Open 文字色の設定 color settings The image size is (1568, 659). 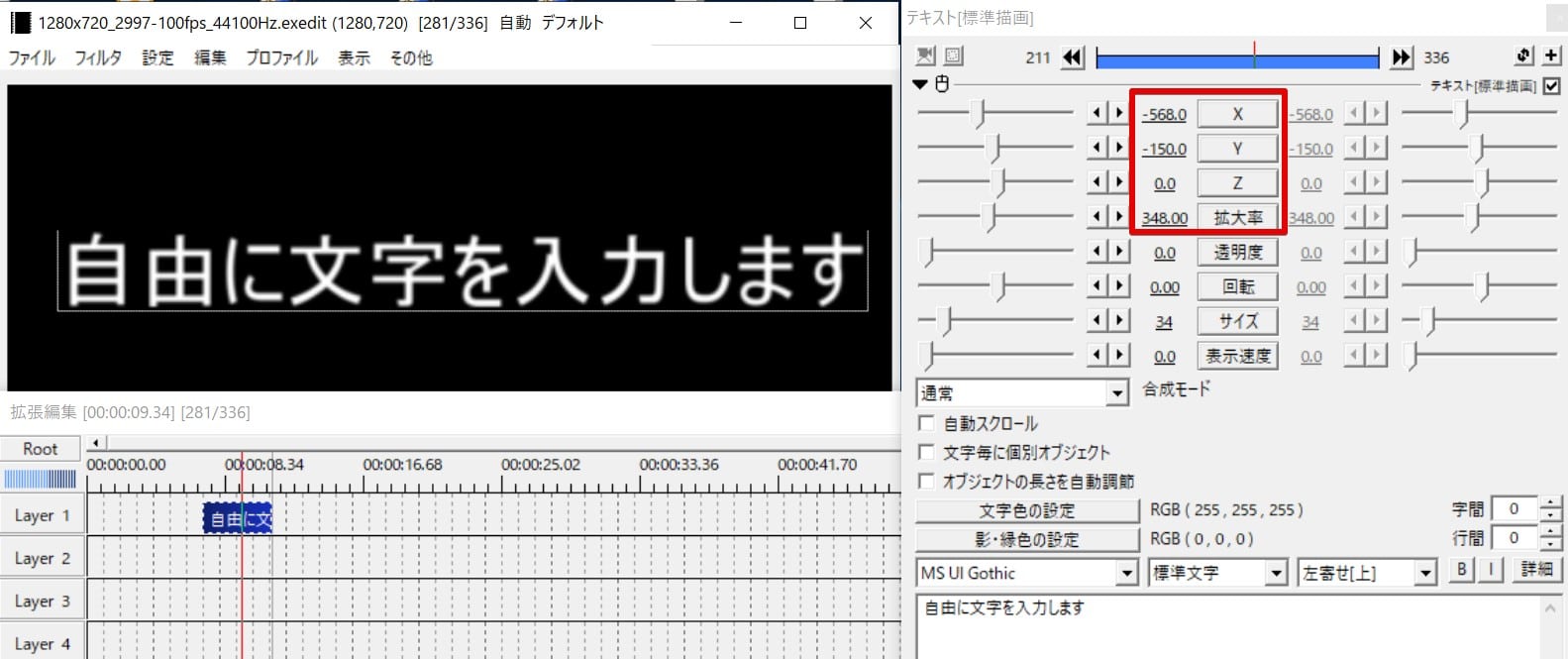point(1027,510)
